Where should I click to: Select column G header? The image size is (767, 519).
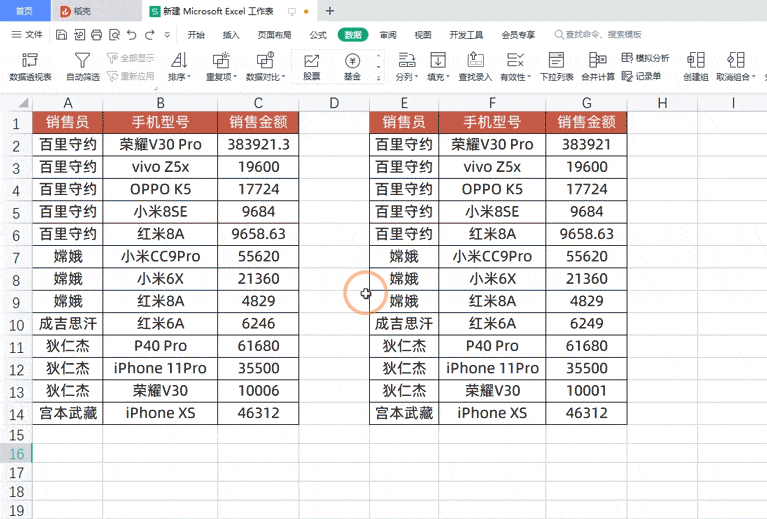[x=587, y=103]
